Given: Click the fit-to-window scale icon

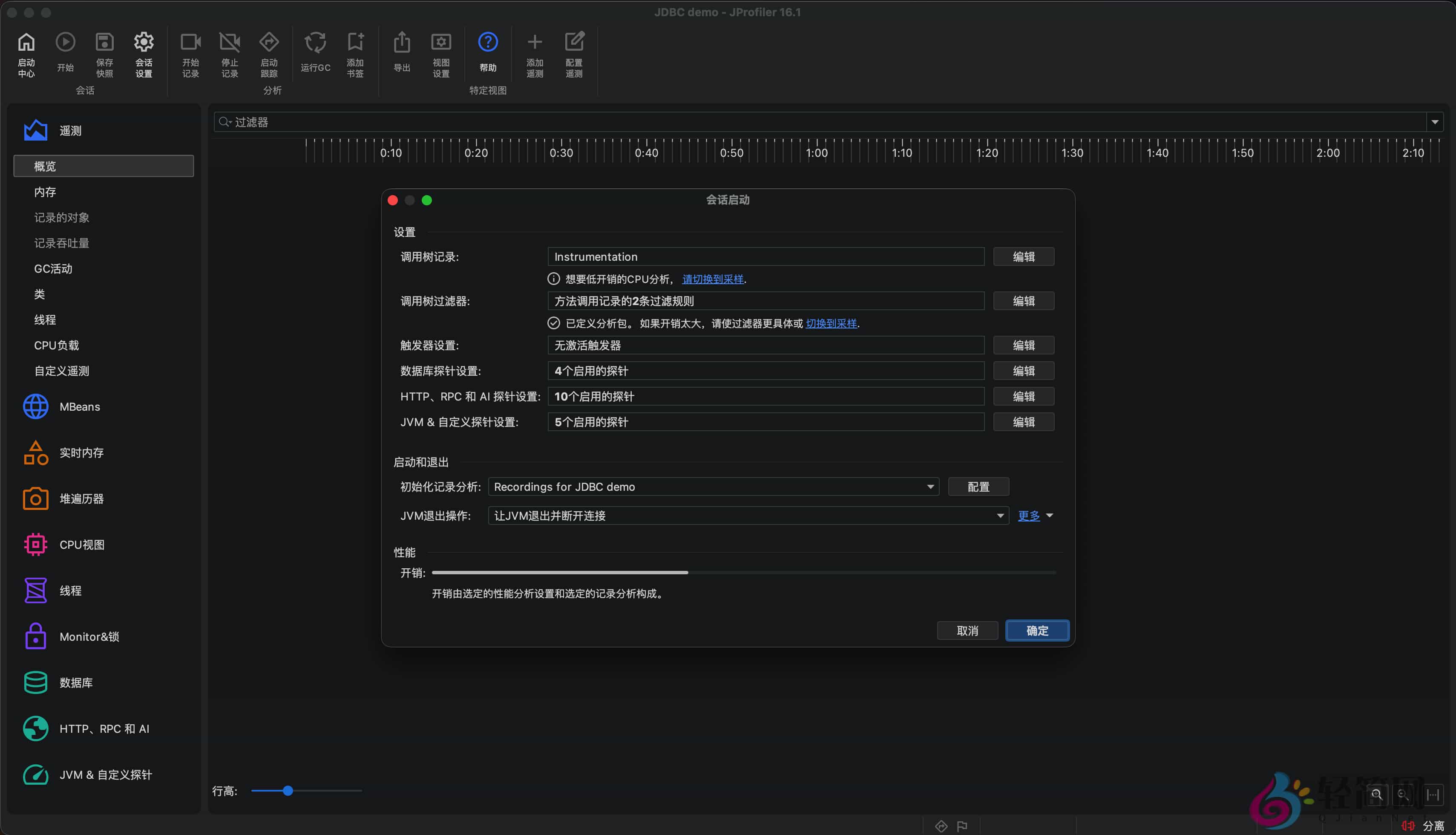Looking at the screenshot, I should coord(1433,794).
